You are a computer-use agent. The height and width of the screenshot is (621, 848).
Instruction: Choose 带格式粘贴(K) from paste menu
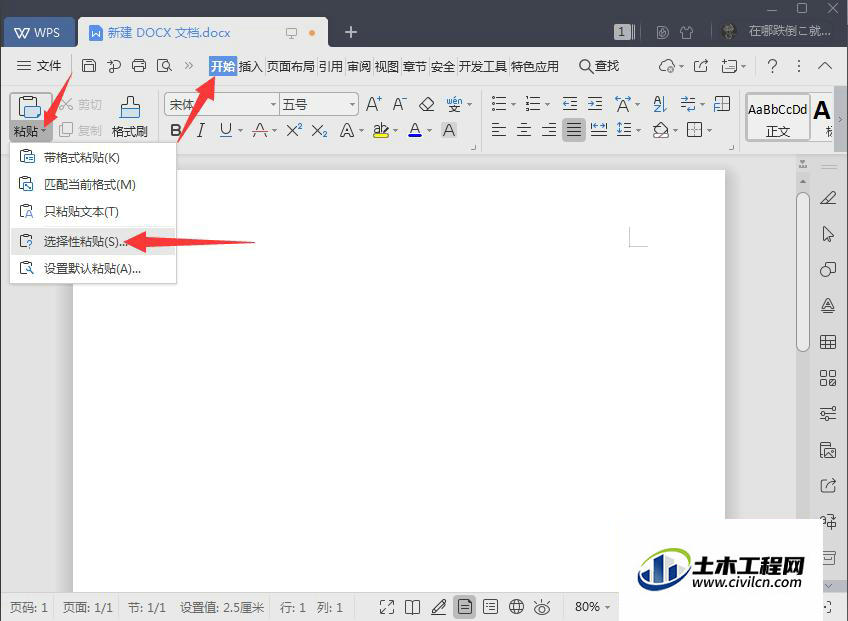coord(93,157)
